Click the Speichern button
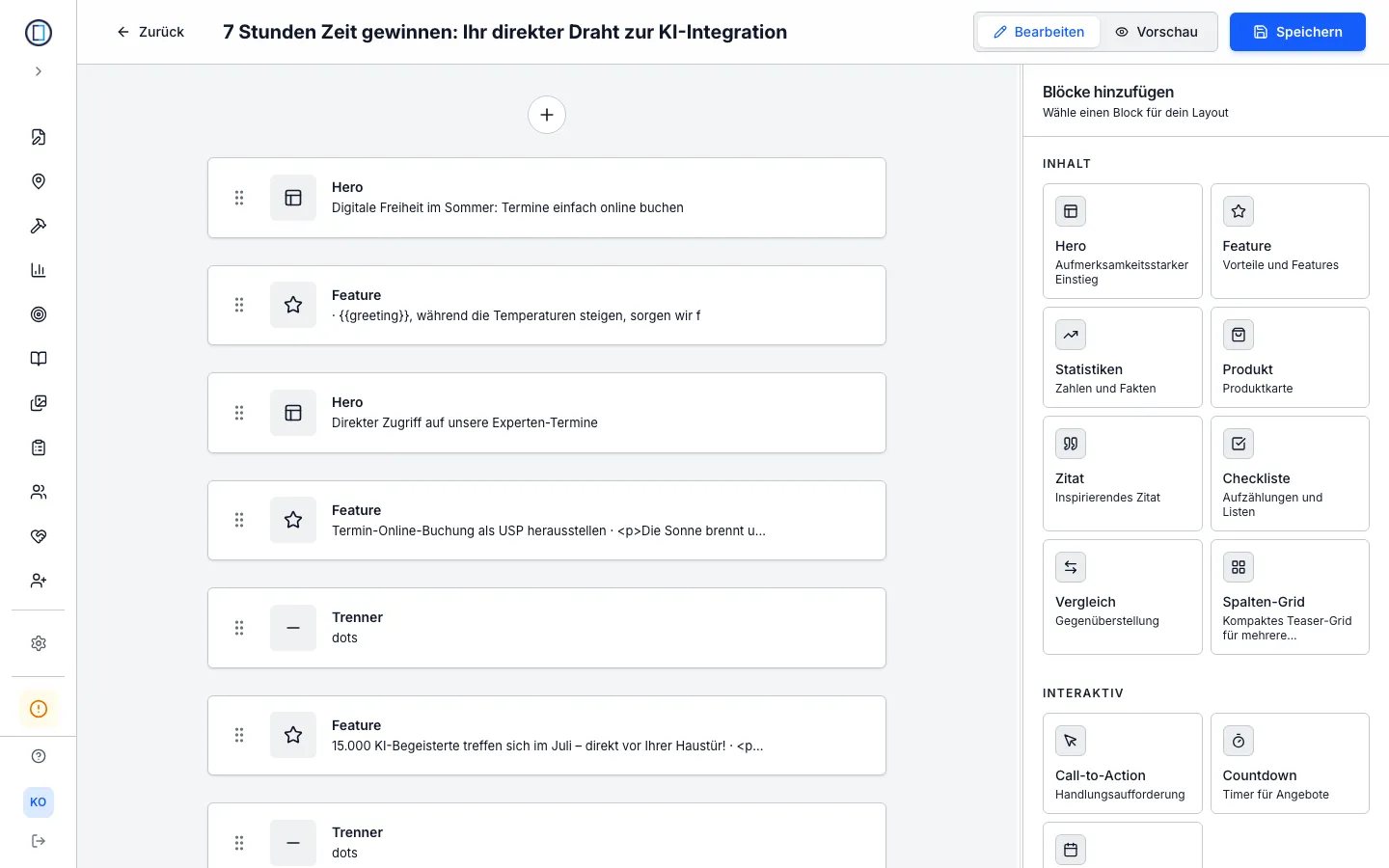The image size is (1389, 868). pos(1297,32)
